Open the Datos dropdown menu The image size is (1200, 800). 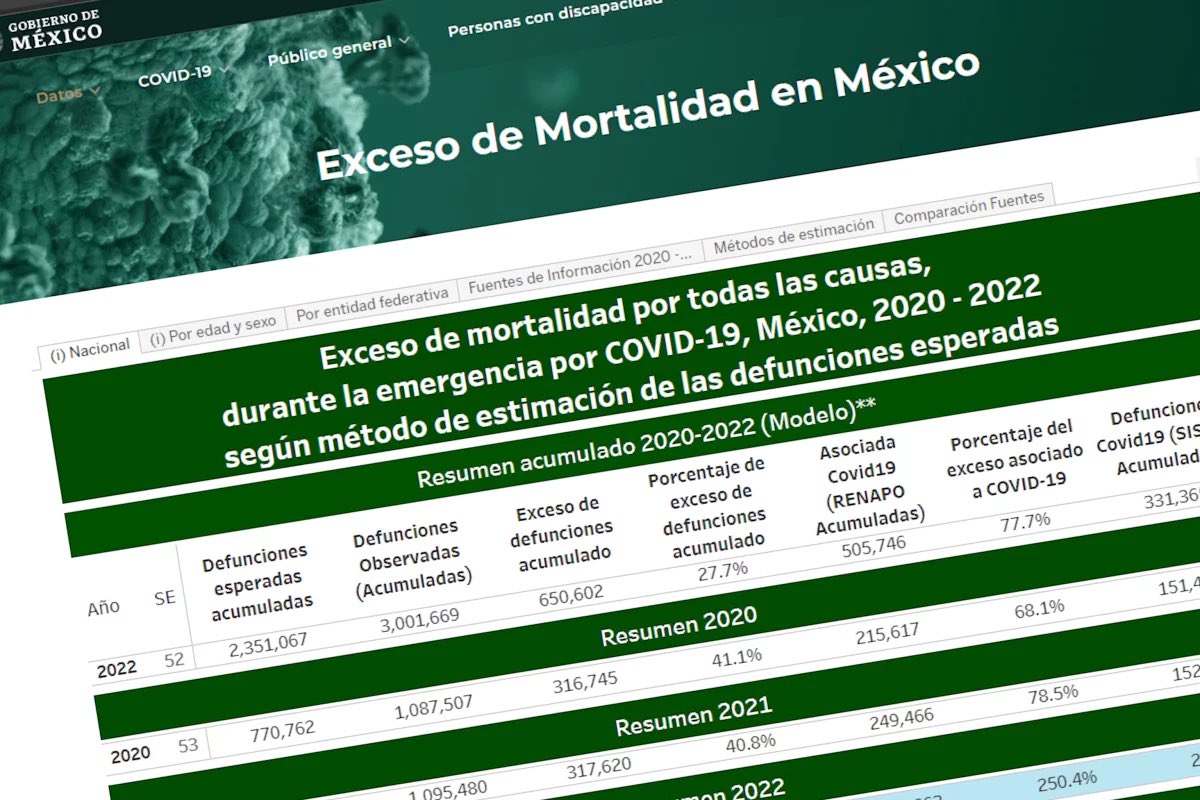click(69, 95)
